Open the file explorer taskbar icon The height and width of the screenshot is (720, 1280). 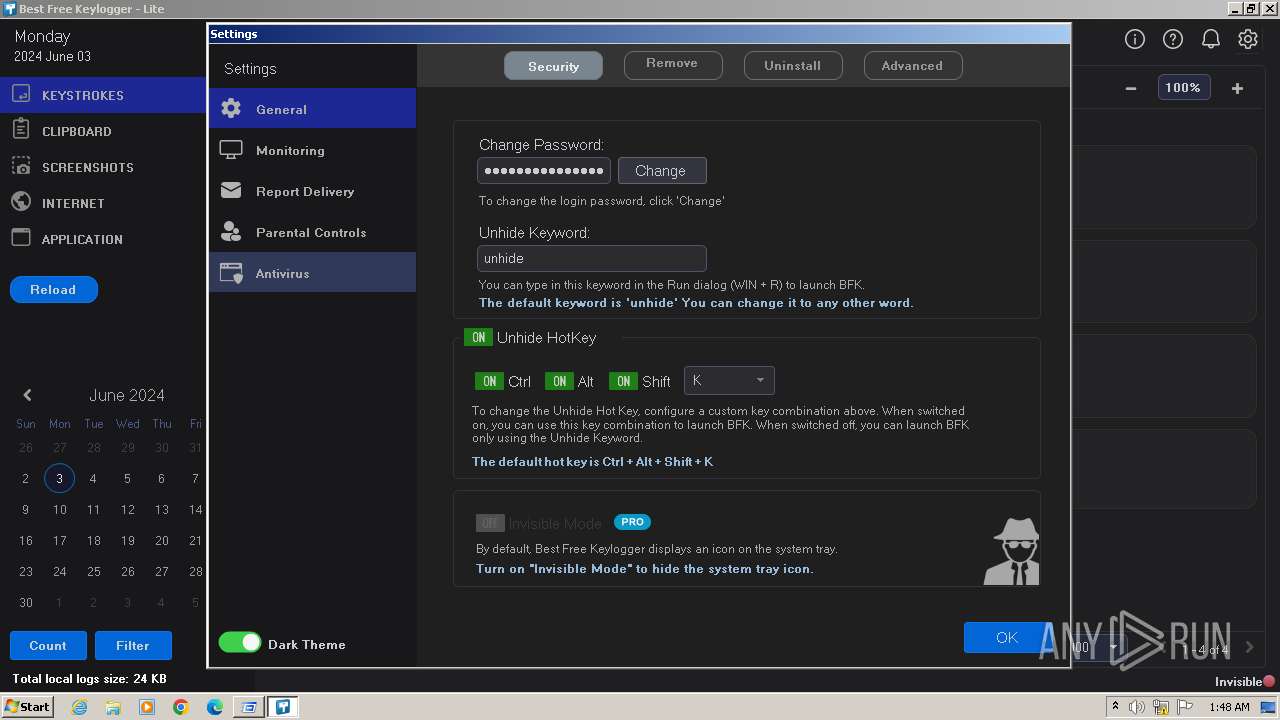coord(113,707)
